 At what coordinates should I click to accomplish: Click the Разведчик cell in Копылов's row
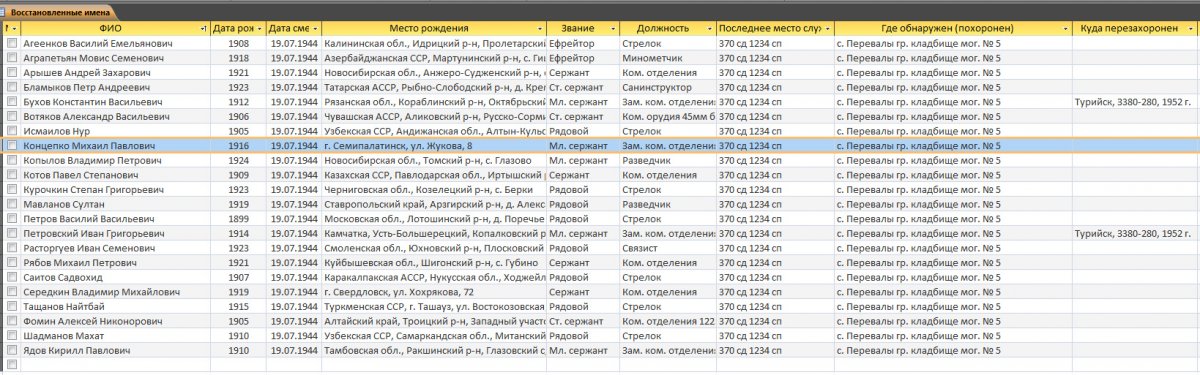[x=667, y=160]
